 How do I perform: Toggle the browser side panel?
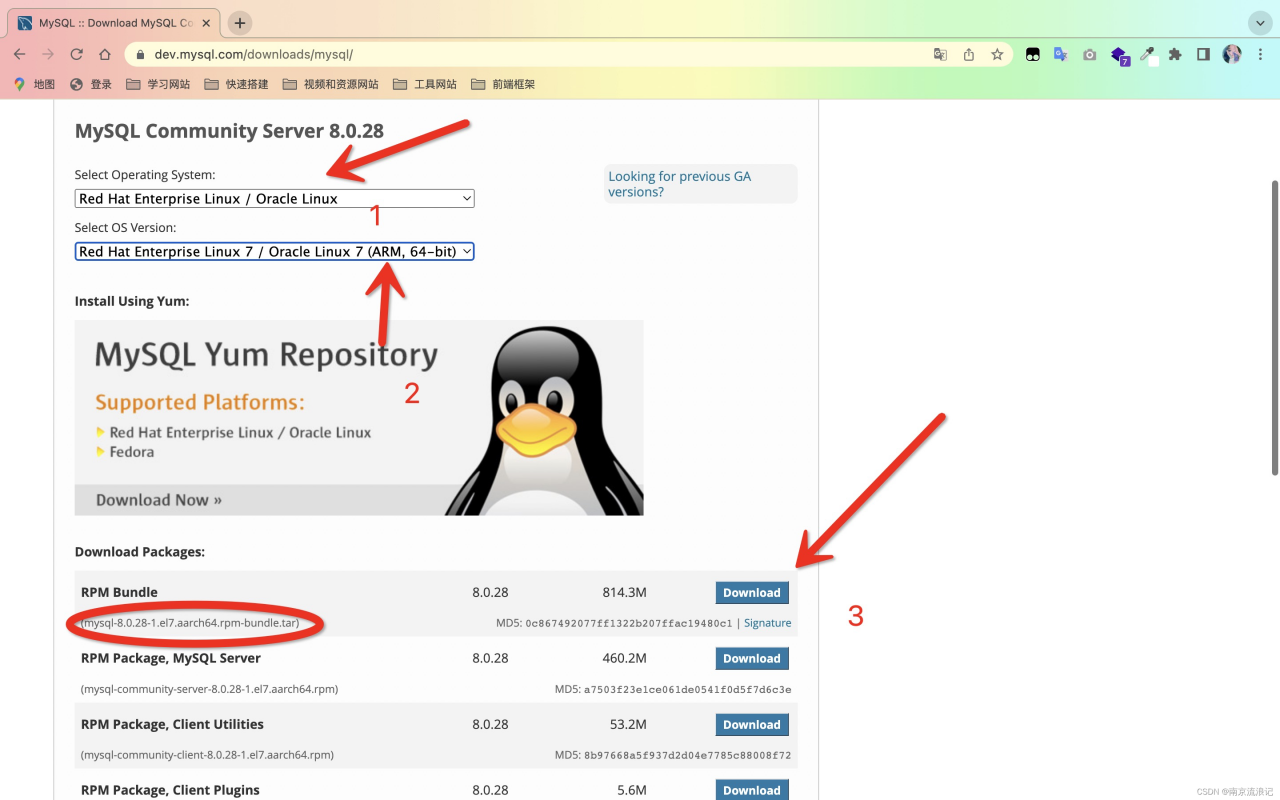coord(1204,55)
